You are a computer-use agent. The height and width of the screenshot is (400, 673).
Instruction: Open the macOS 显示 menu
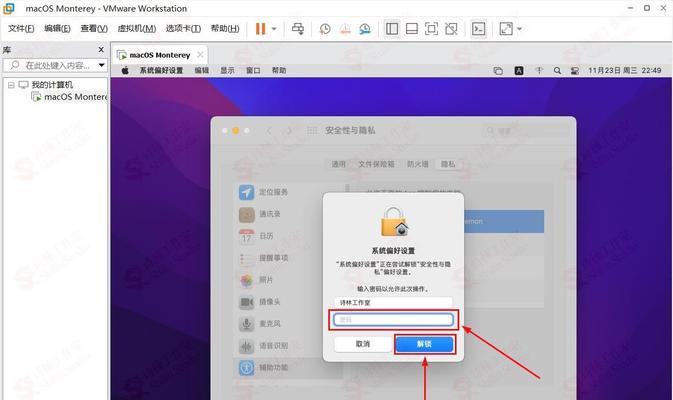(x=227, y=70)
